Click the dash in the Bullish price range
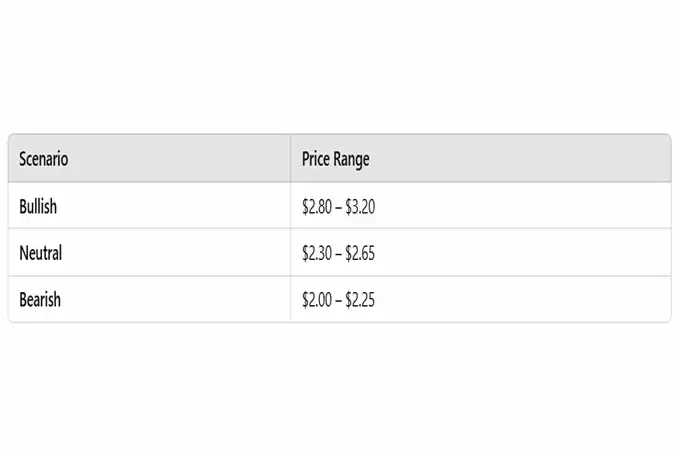Image resolution: width=680 pixels, height=453 pixels. point(338,207)
